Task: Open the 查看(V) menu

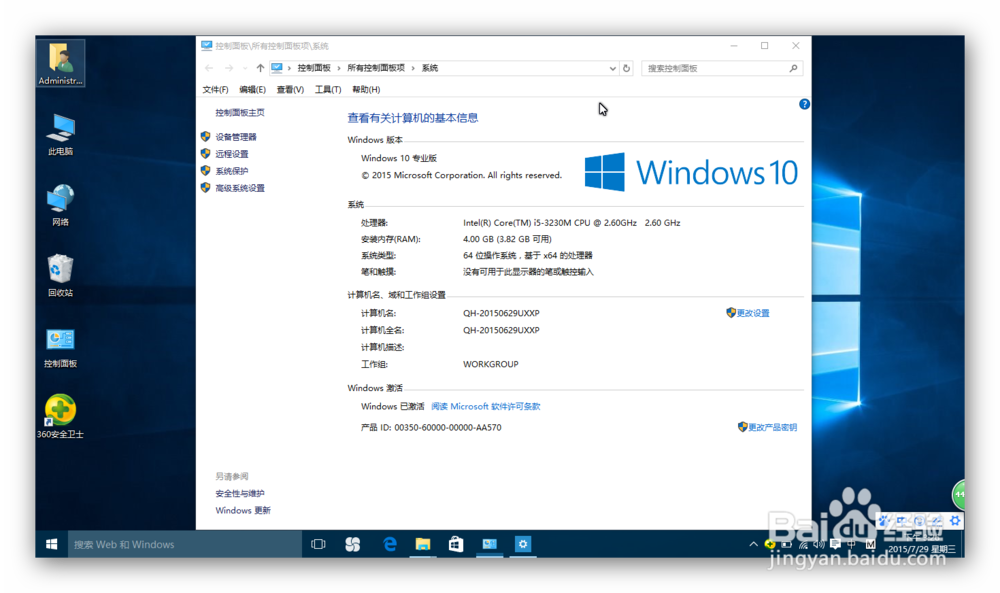Action: point(290,90)
